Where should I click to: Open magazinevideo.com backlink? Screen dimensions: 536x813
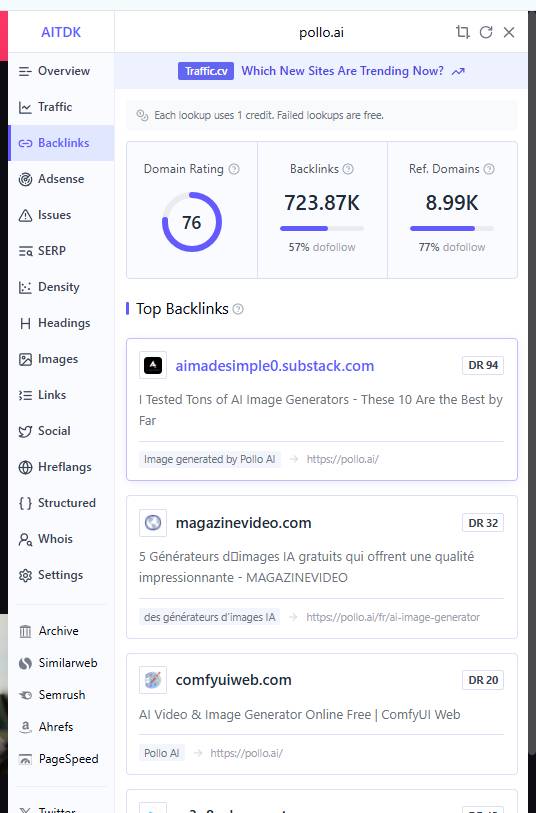point(244,523)
